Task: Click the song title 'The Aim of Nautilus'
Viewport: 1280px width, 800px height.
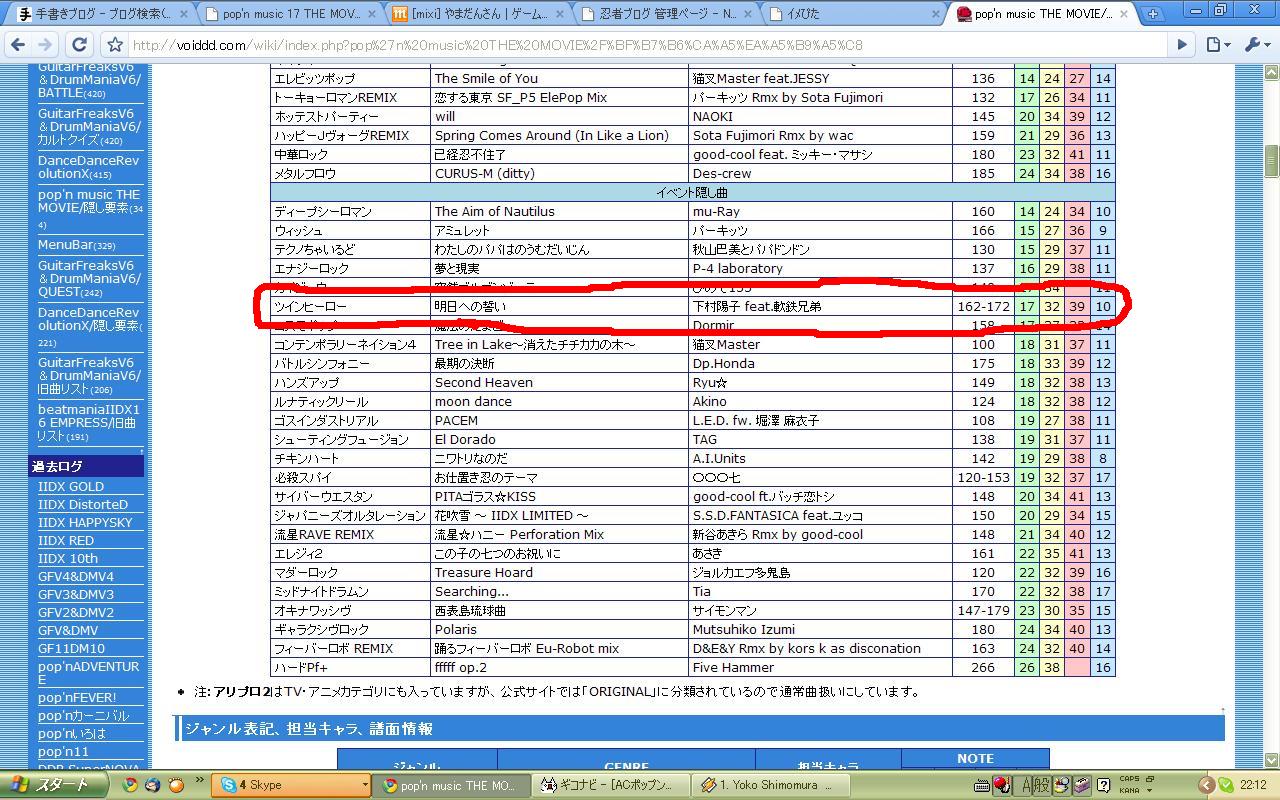Action: 494,211
